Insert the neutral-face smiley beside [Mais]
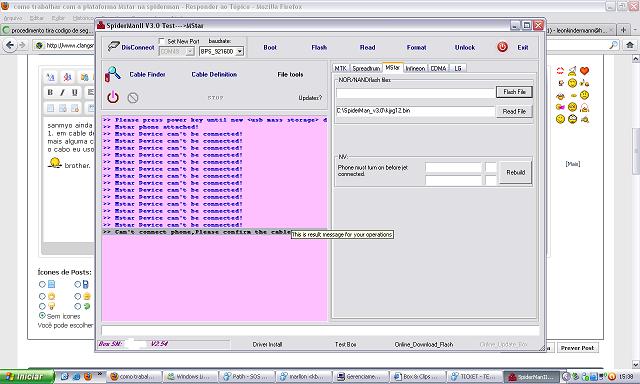Viewport: 640px width, 384px height. click(x=584, y=95)
